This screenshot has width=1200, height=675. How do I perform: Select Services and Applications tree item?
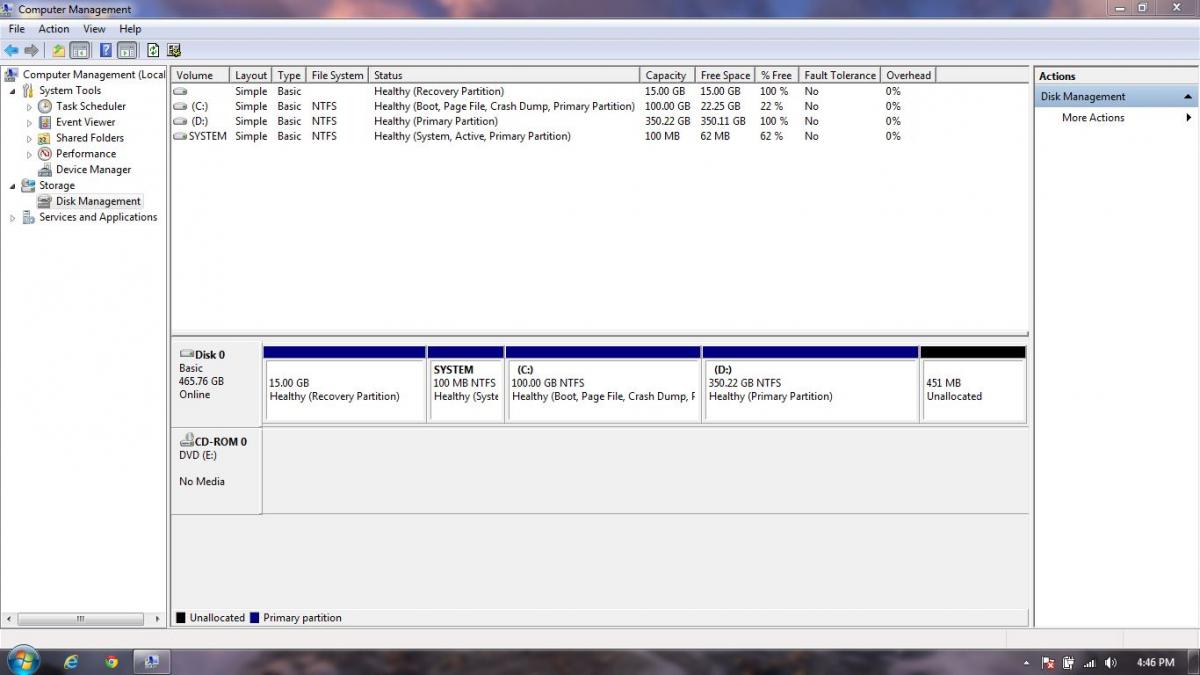[98, 217]
